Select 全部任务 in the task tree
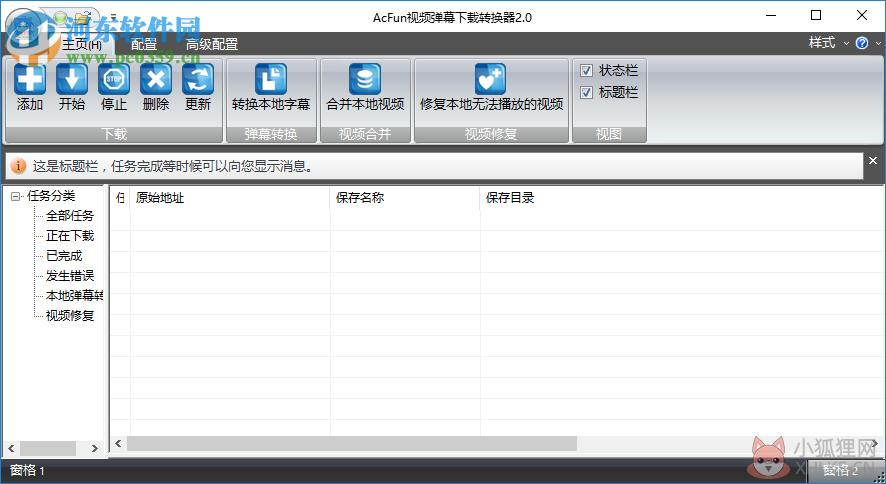This screenshot has width=886, height=484. coord(70,216)
